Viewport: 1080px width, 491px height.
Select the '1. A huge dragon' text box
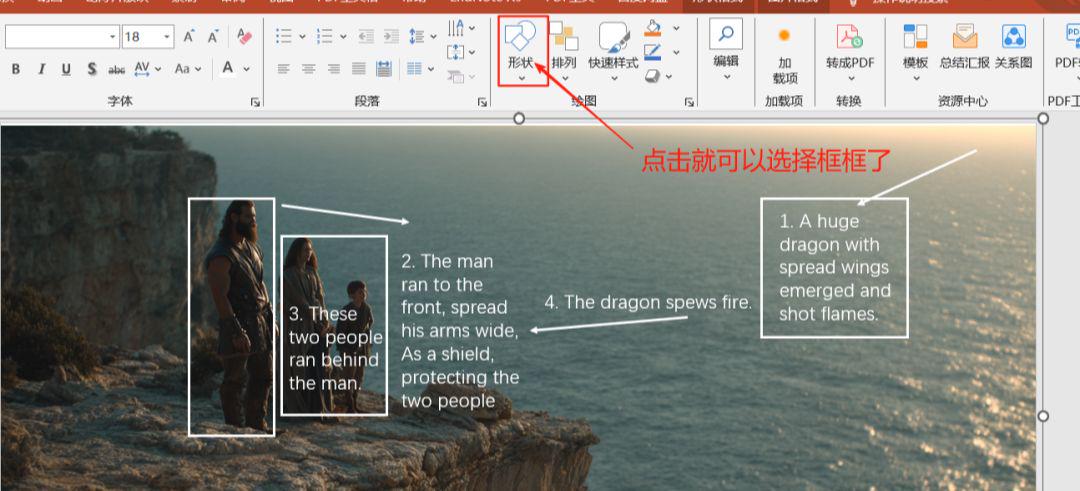pos(834,268)
